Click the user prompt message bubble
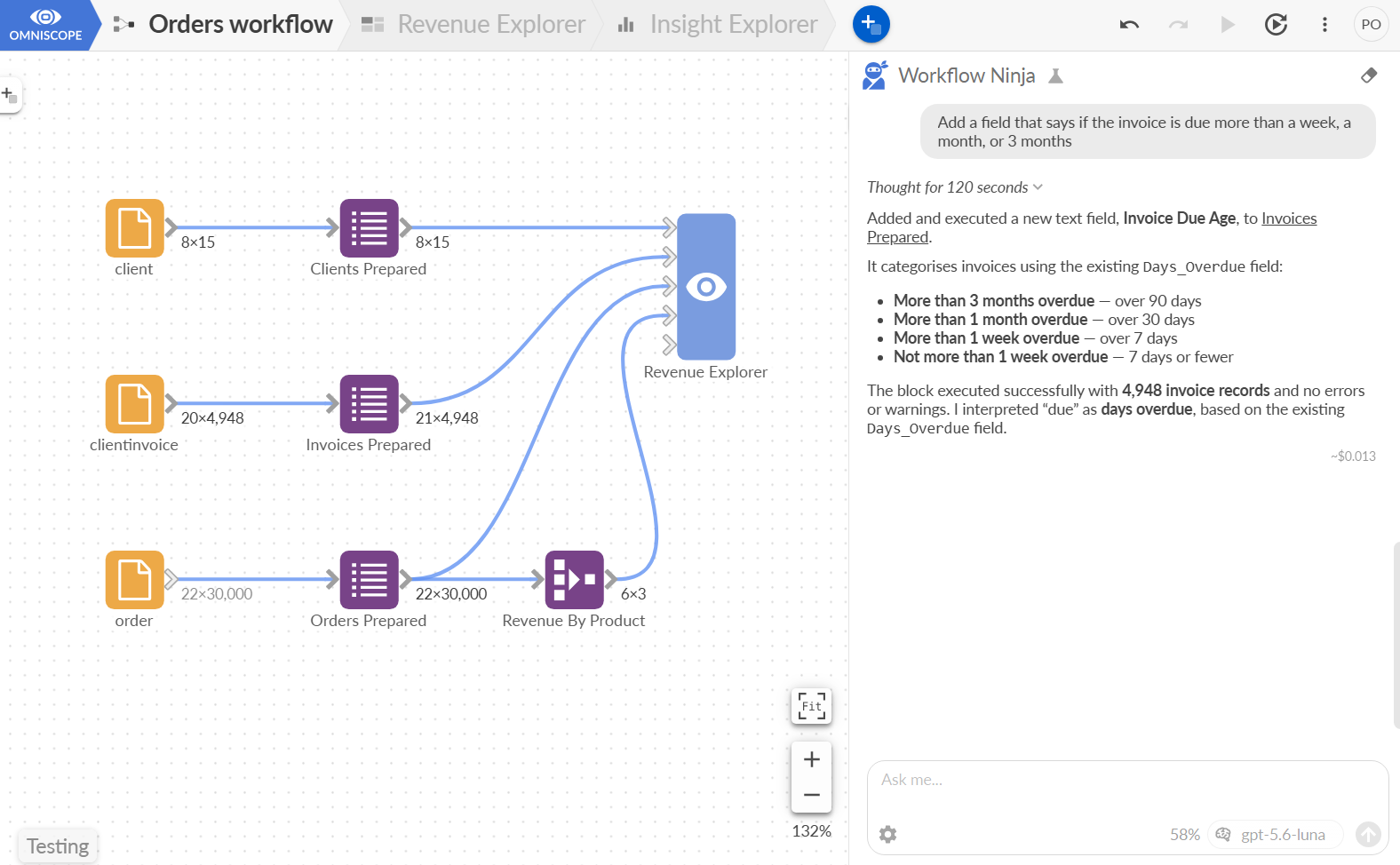Viewport: 1400px width, 865px height. coord(1148,132)
